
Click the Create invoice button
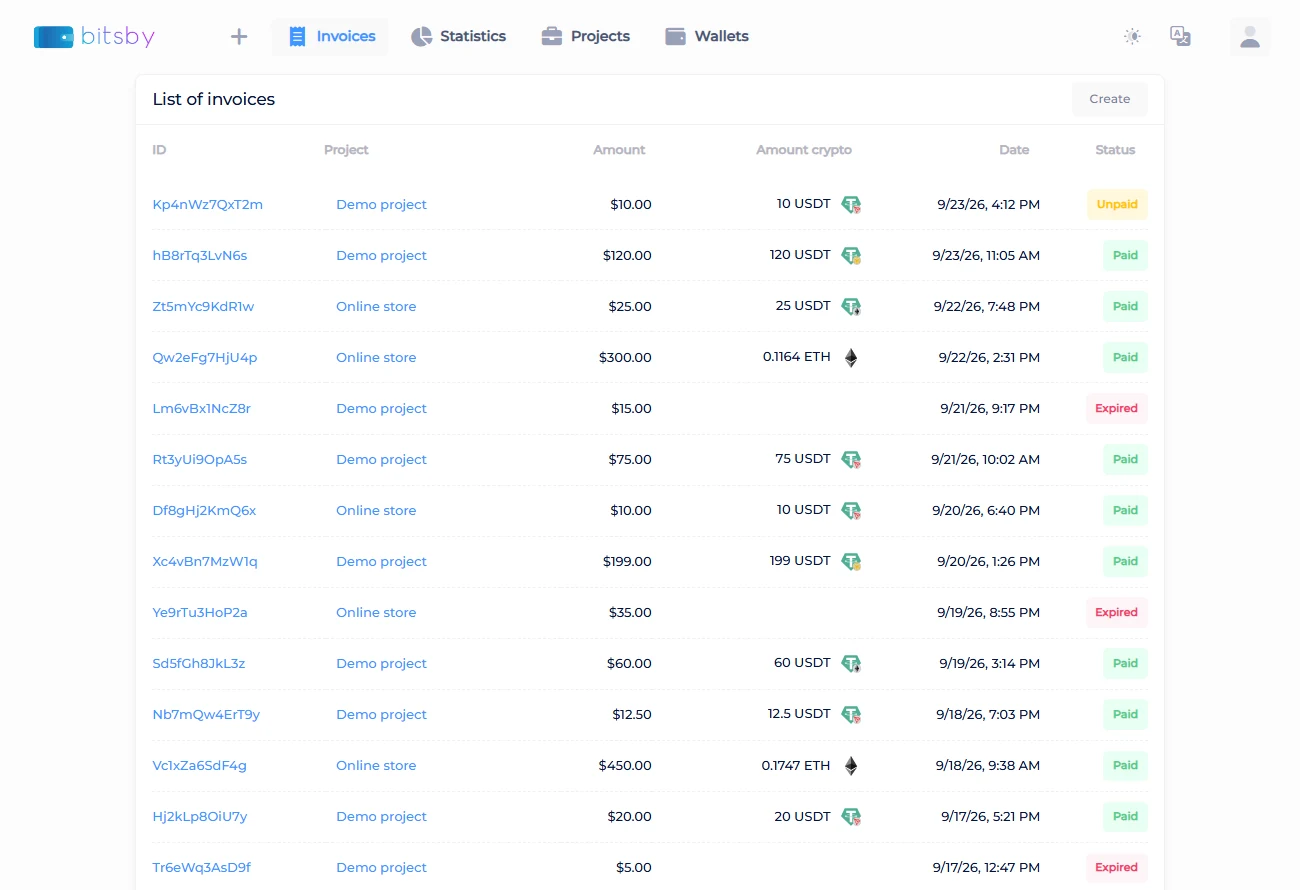[1110, 99]
